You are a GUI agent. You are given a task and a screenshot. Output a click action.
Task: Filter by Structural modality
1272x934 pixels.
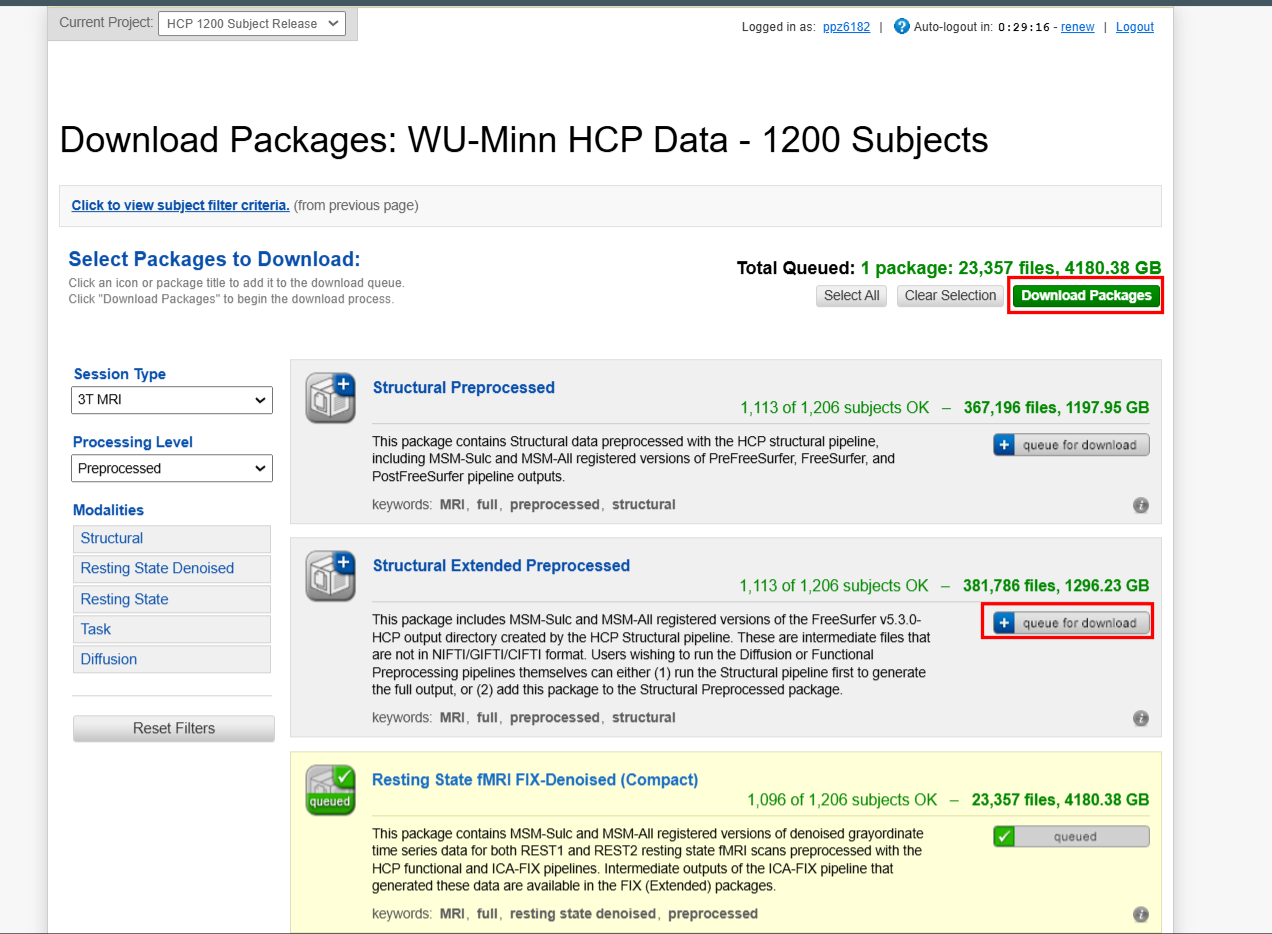pyautogui.click(x=172, y=538)
